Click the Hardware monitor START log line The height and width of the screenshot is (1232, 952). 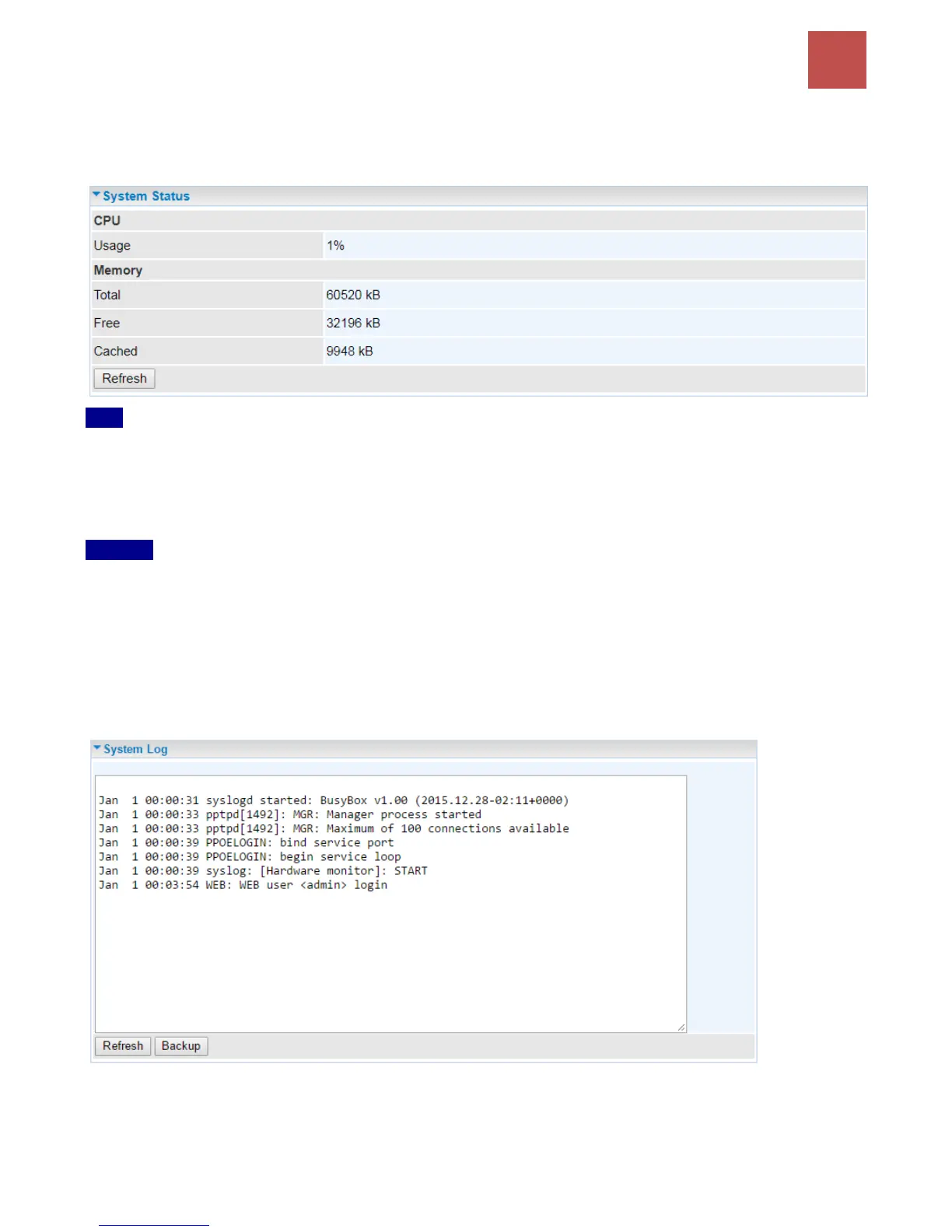pyautogui.click(x=263, y=870)
